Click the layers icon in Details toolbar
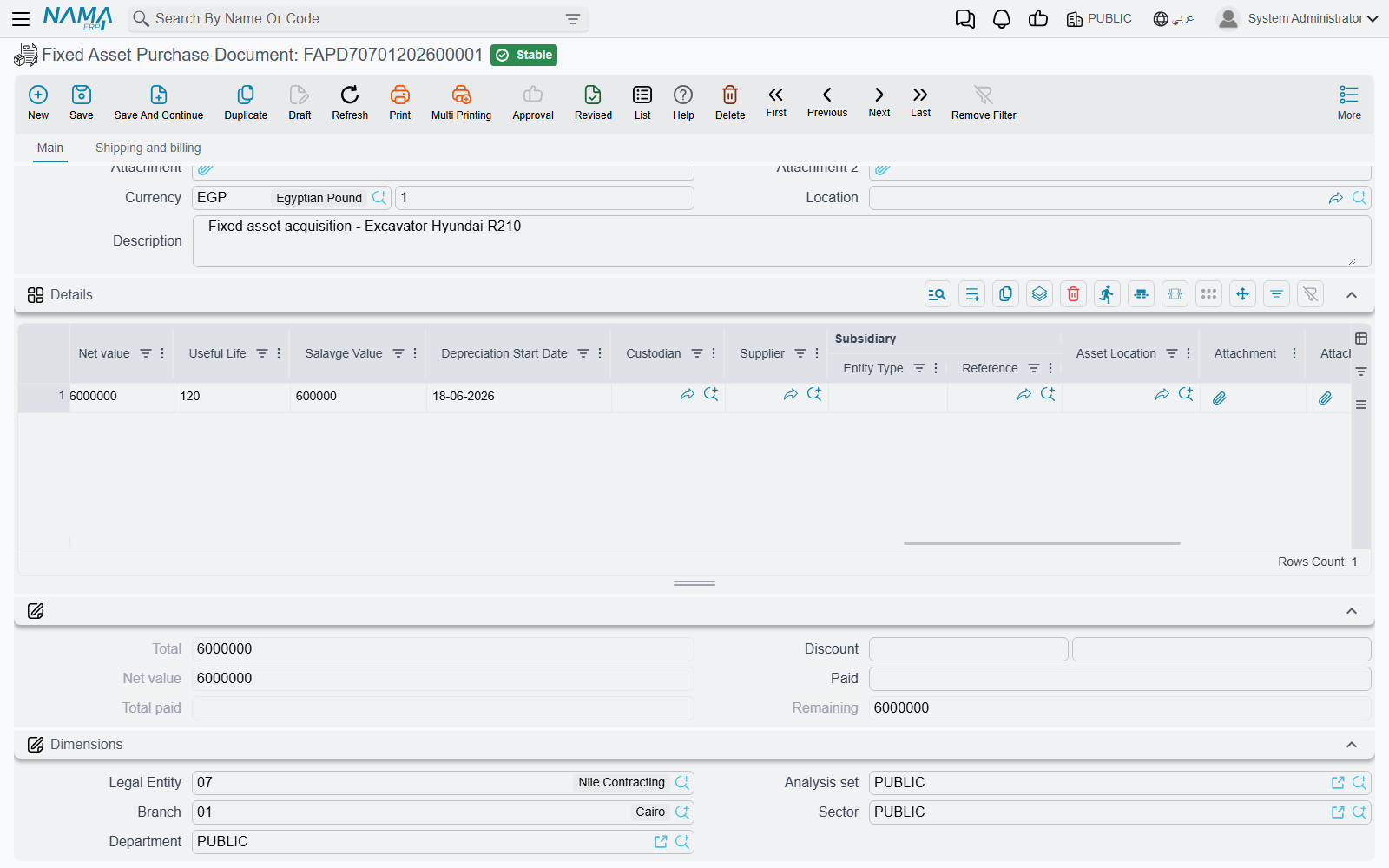 point(1039,294)
